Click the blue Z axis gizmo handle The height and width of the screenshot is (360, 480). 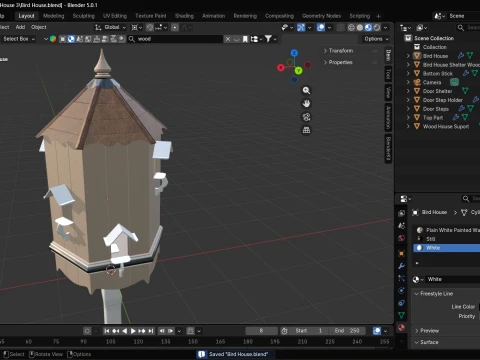(x=294, y=53)
